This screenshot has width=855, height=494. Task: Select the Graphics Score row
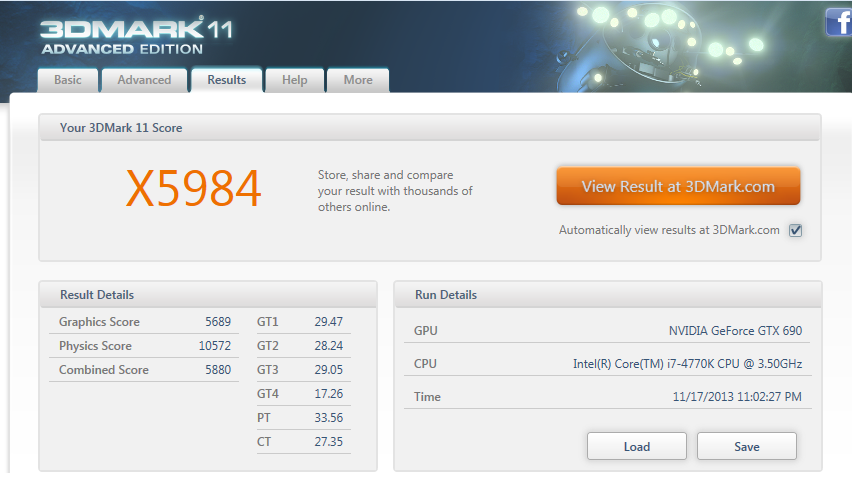click(x=144, y=322)
